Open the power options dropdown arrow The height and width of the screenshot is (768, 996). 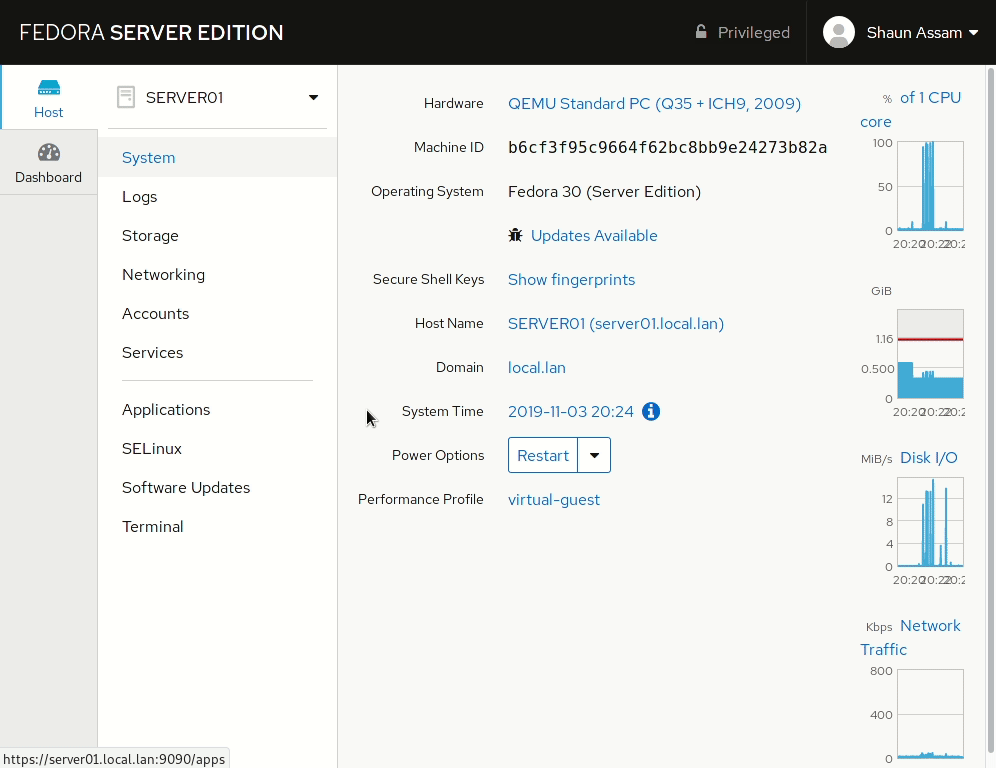594,455
